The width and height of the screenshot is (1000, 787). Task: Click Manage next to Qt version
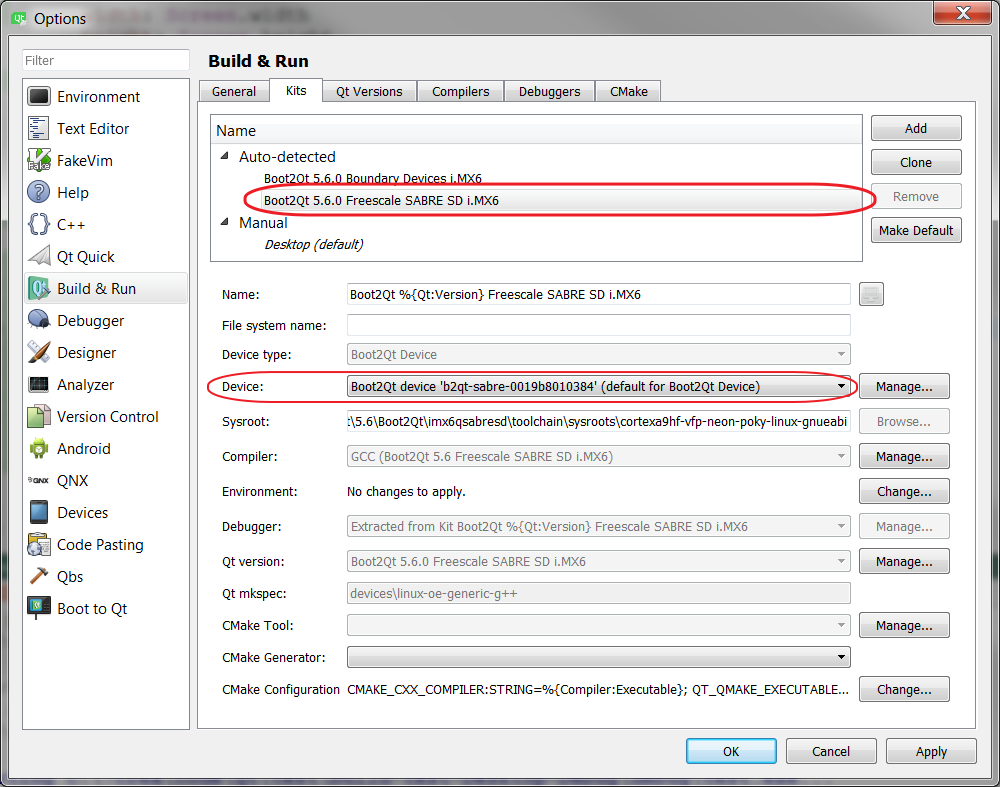click(904, 562)
